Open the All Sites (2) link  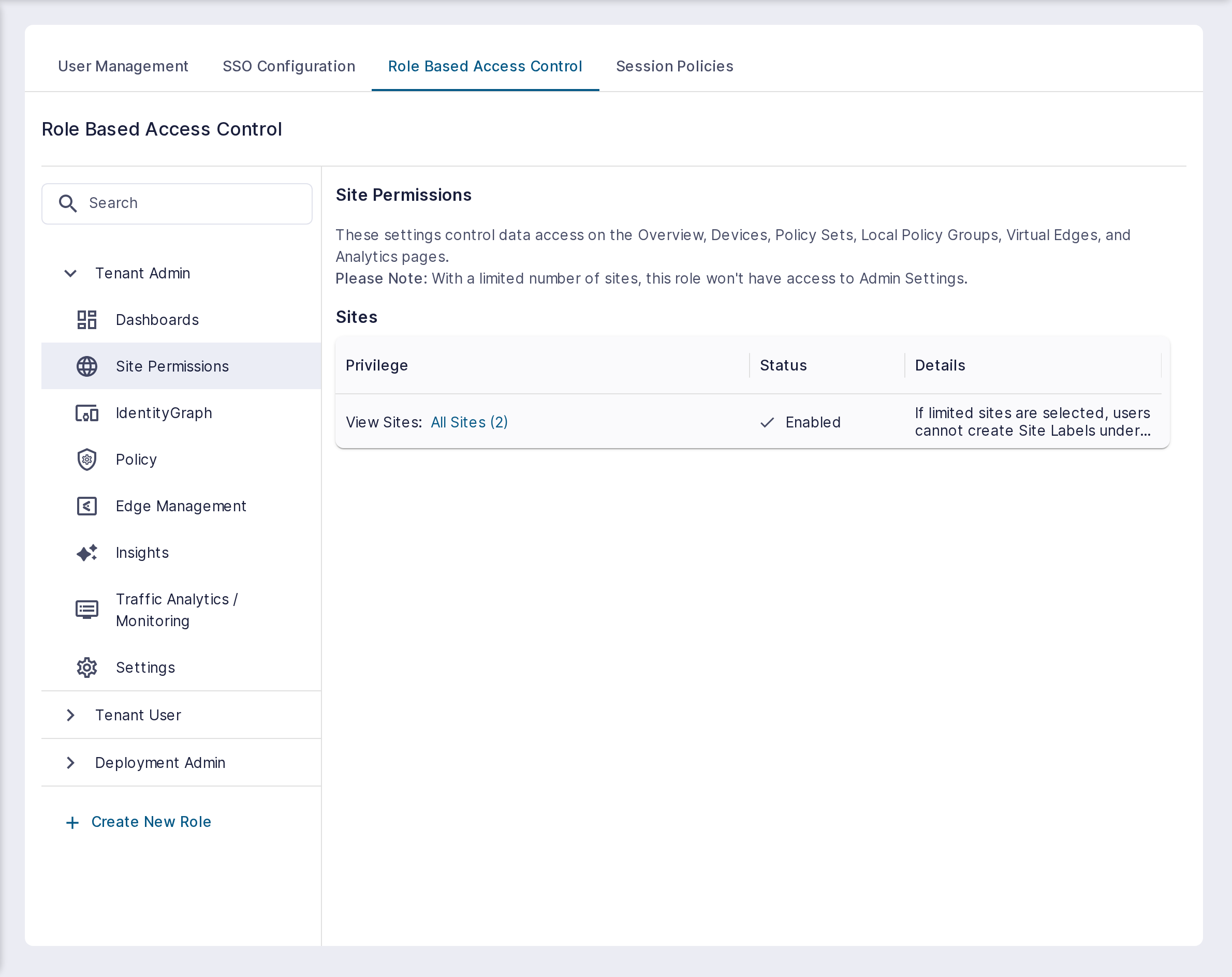coord(469,422)
